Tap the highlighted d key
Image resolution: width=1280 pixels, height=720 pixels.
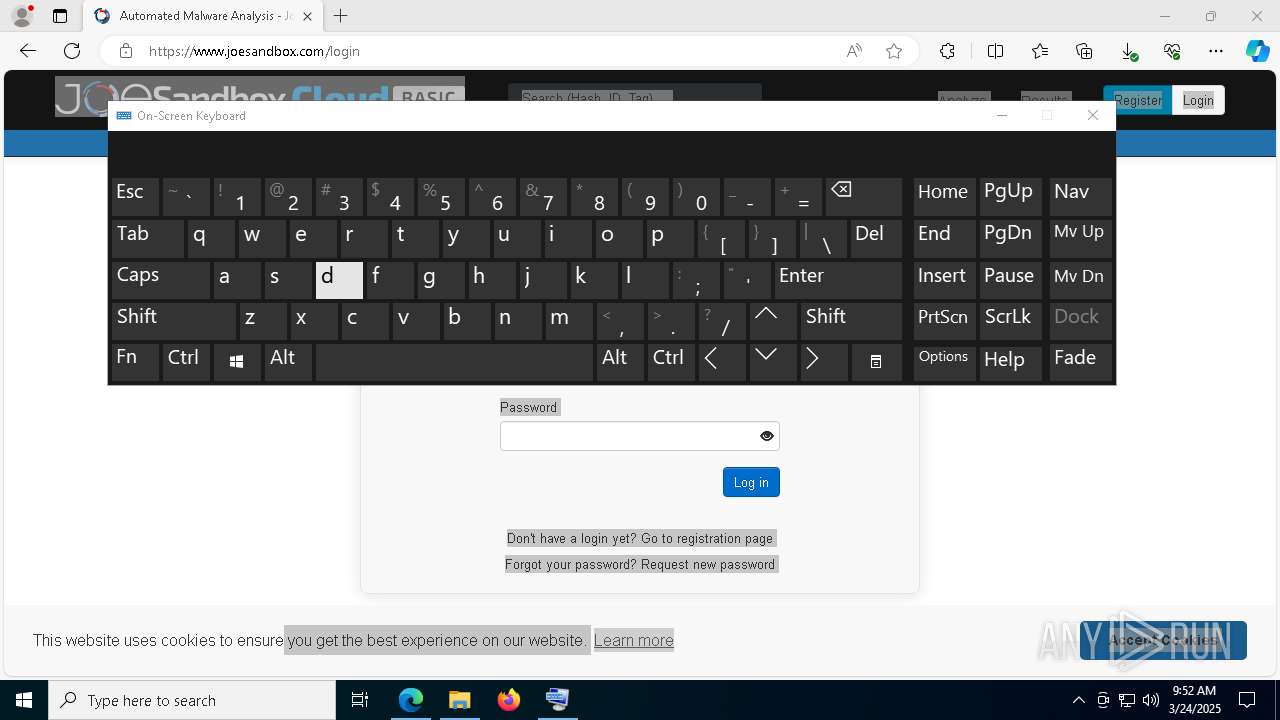click(x=339, y=280)
